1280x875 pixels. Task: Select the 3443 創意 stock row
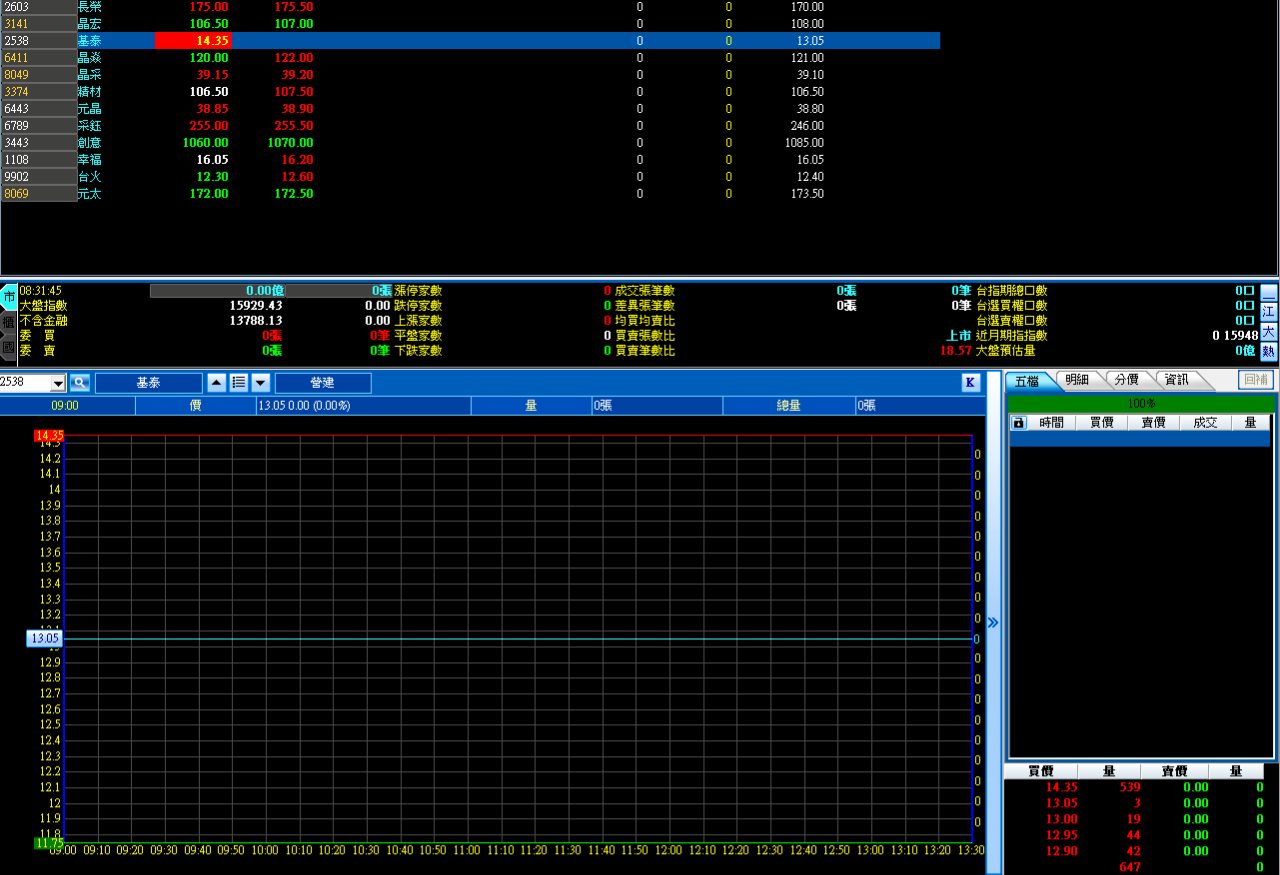click(x=90, y=143)
